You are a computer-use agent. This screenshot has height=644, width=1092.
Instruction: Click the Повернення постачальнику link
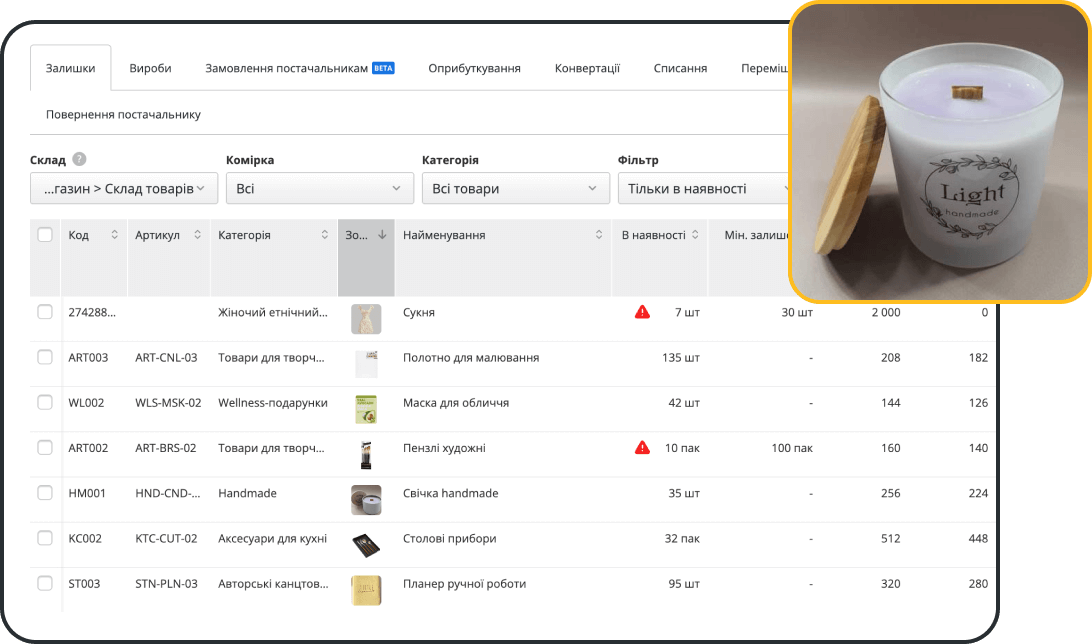(x=124, y=116)
